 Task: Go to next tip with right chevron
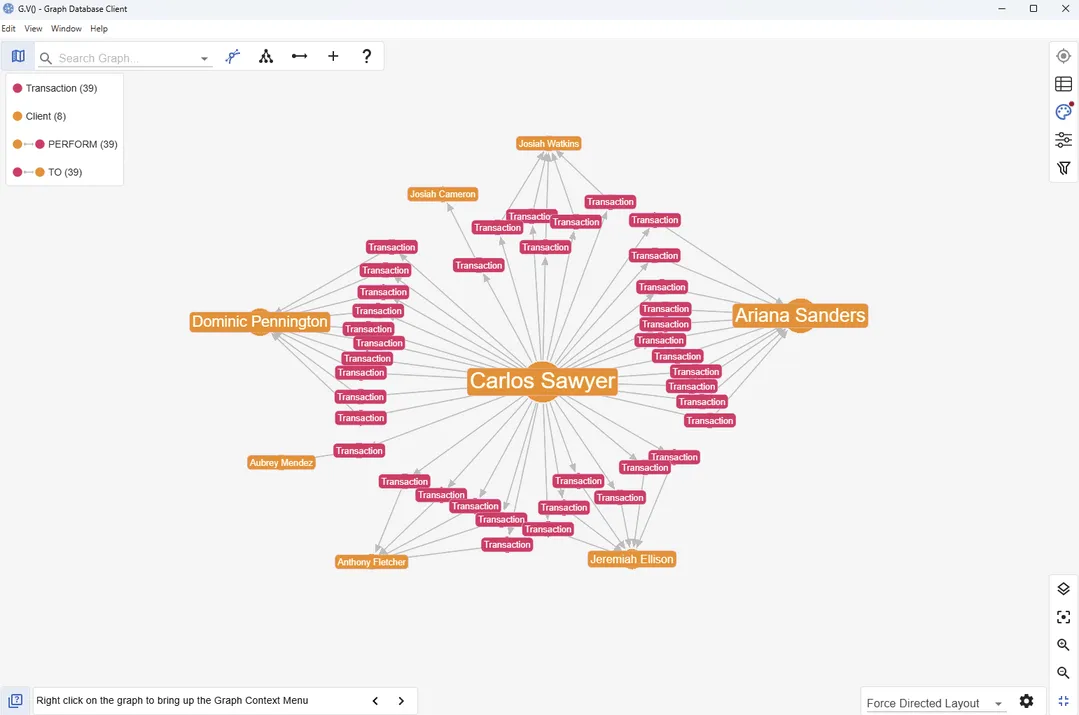401,701
